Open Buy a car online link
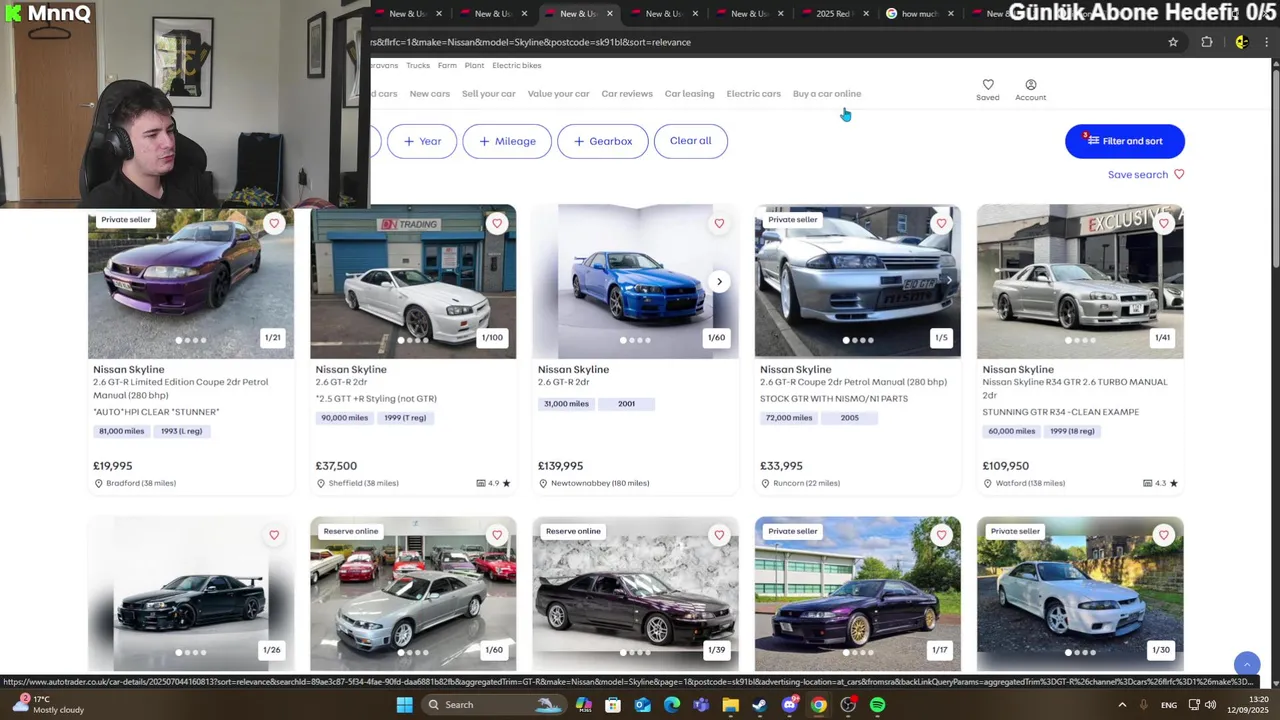1280x720 pixels. (827, 93)
